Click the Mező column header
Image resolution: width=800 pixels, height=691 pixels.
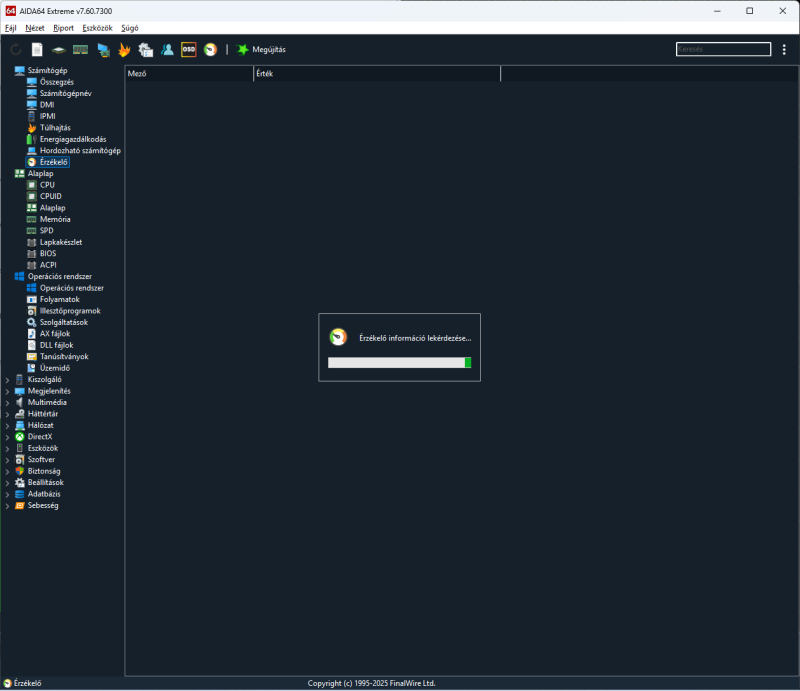click(189, 73)
